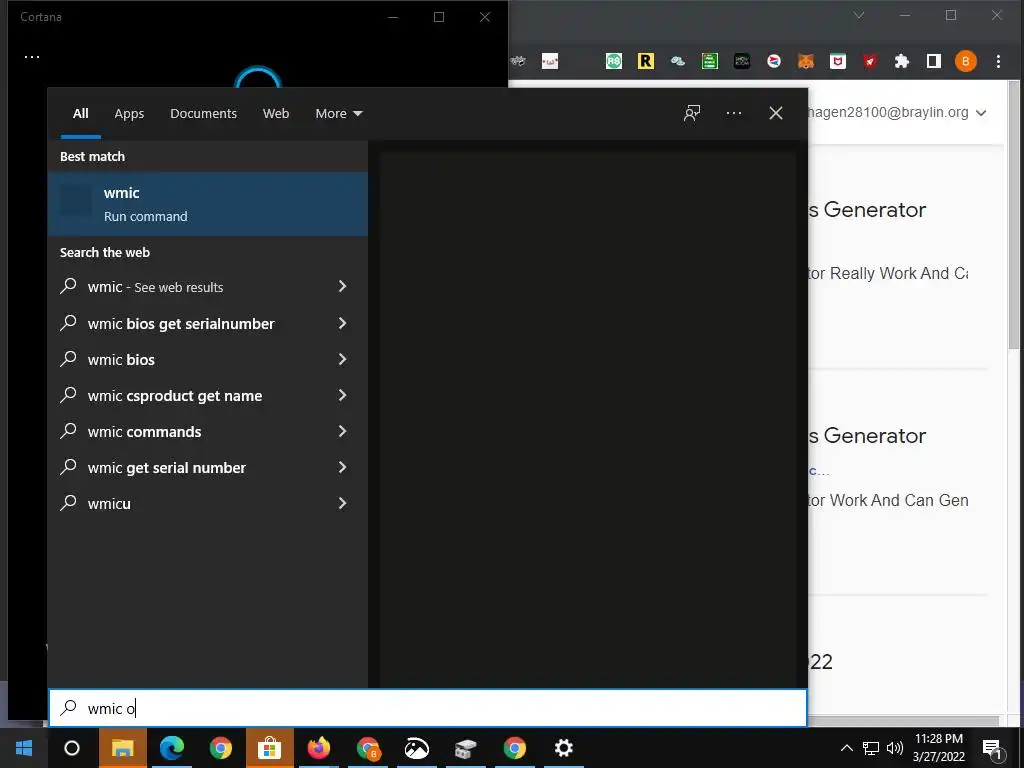Toggle Chrome's side panel icon
This screenshot has width=1024, height=768.
pyautogui.click(x=934, y=61)
